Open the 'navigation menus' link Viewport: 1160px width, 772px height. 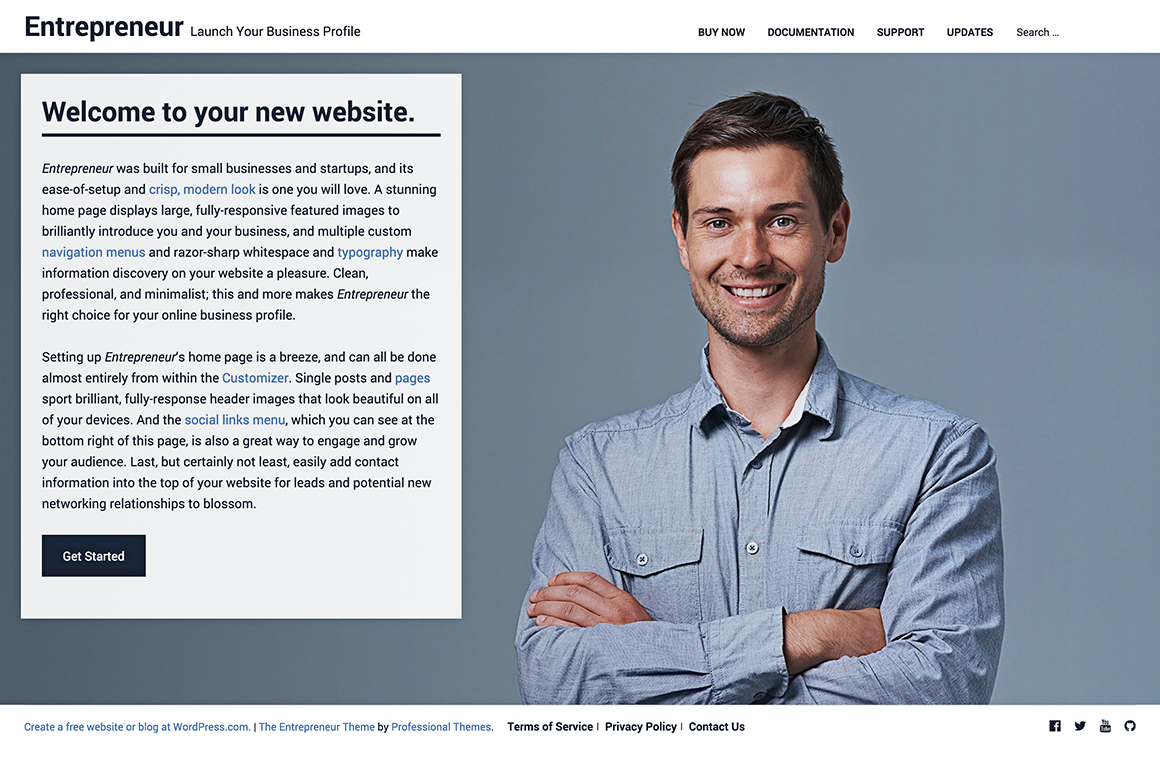pos(93,252)
